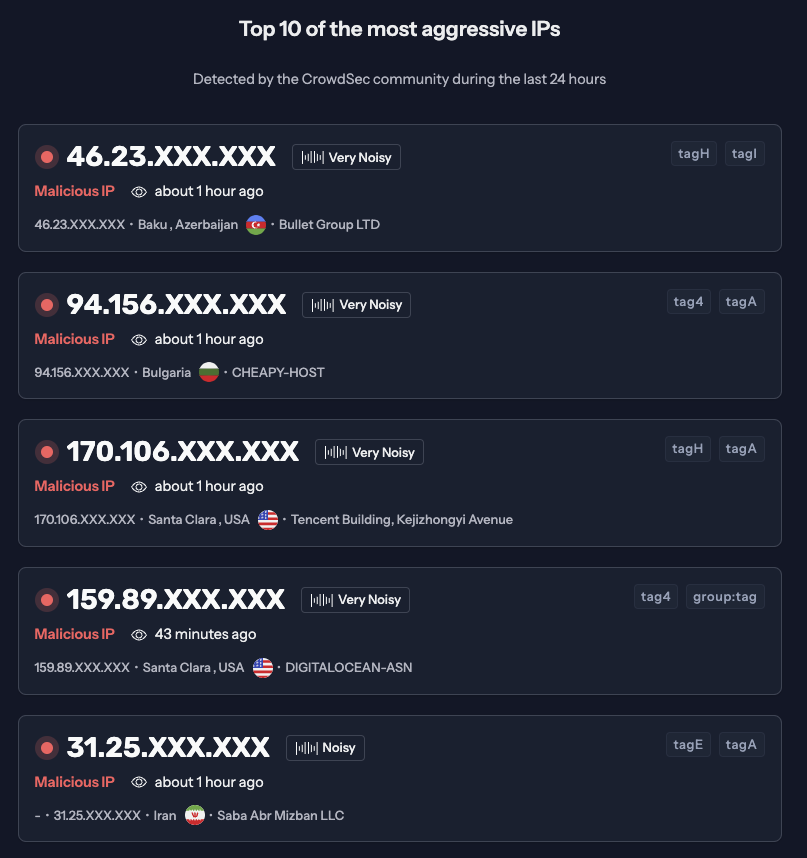
Task: Toggle the eye icon beside 43 minutes ago
Action: point(138,634)
